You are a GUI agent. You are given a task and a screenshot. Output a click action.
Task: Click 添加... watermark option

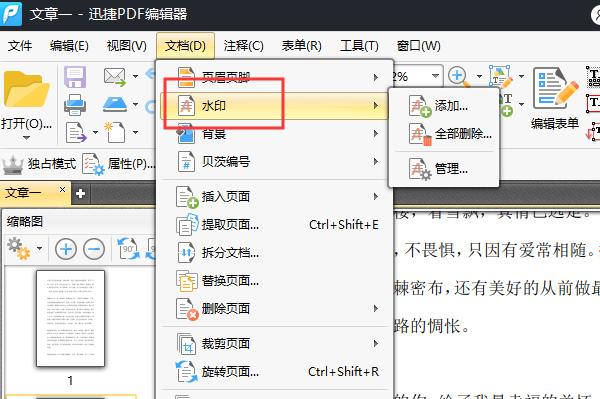click(444, 106)
